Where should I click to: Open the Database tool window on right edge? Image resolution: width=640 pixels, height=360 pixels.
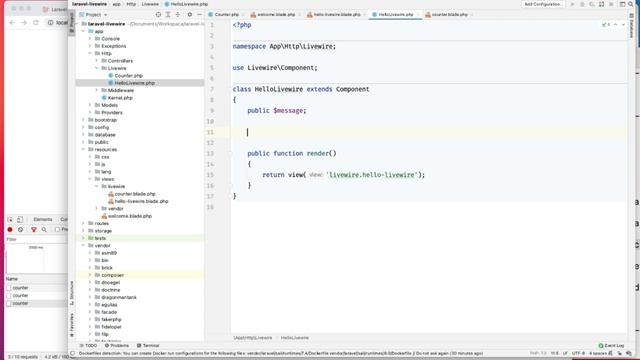pyautogui.click(x=632, y=27)
